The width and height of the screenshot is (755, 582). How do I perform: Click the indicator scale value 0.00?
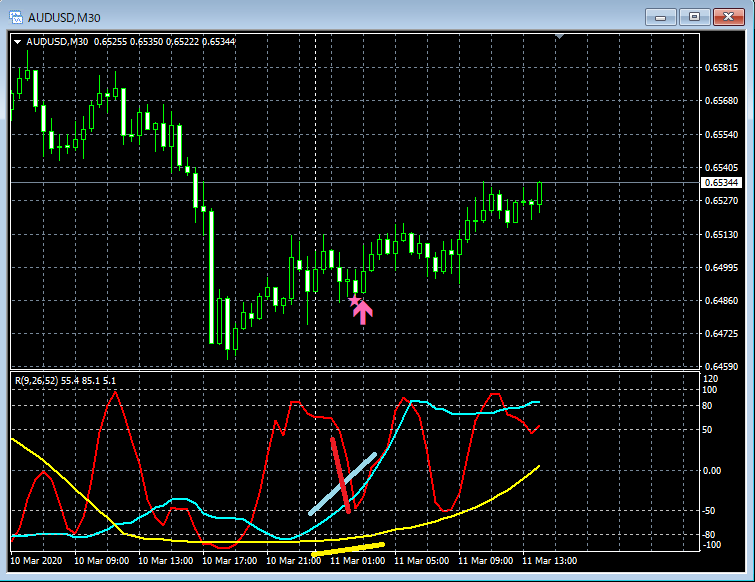[712, 470]
